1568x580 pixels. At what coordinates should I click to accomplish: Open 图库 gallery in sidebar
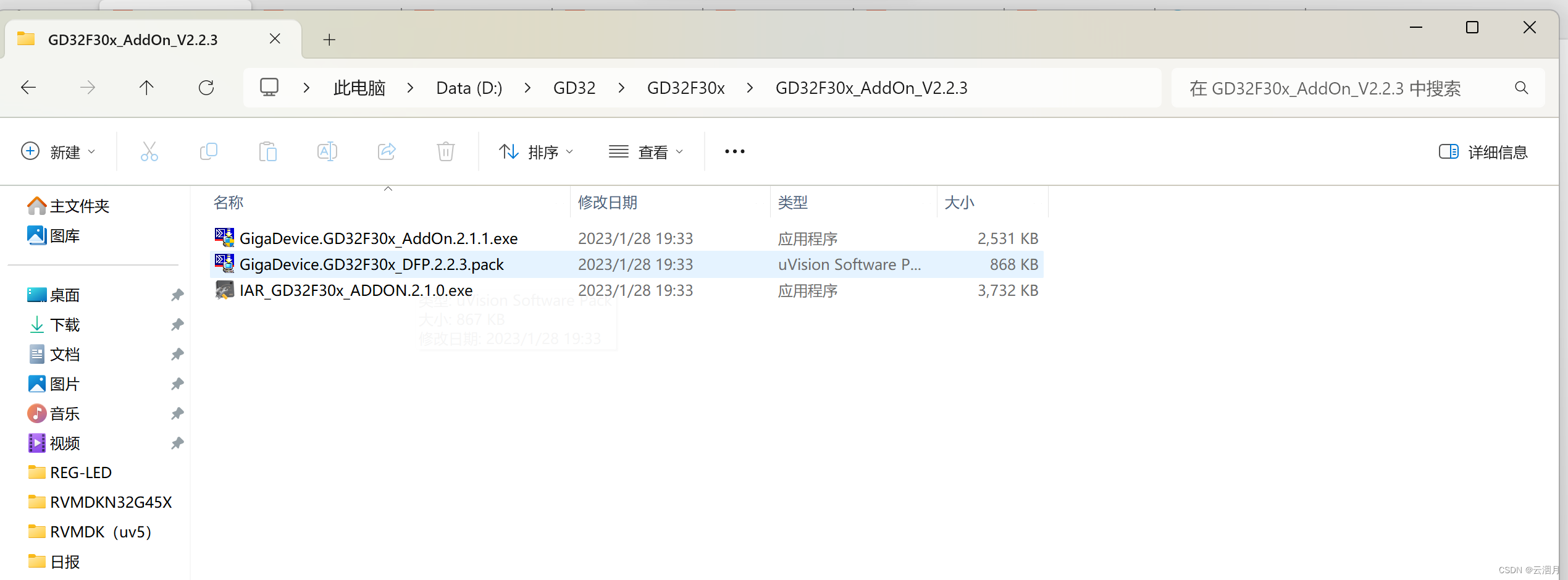coord(54,235)
